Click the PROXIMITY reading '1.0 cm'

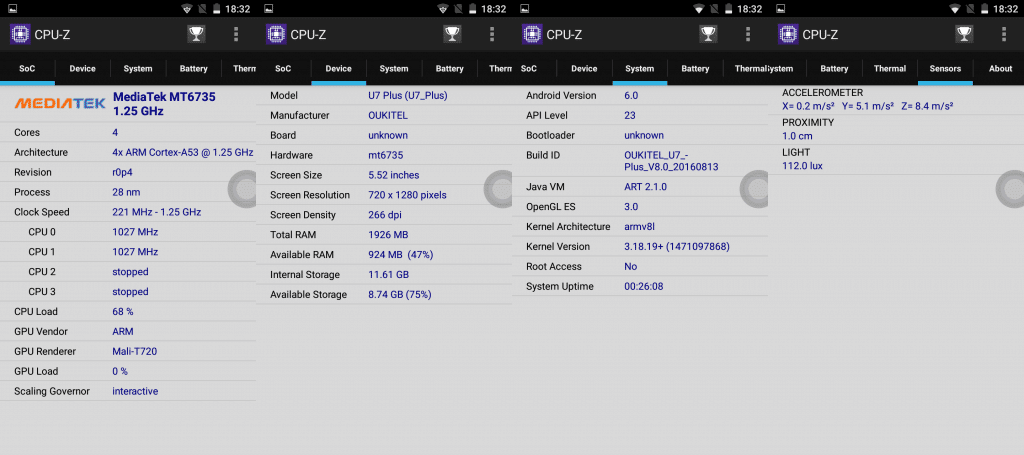tap(797, 136)
